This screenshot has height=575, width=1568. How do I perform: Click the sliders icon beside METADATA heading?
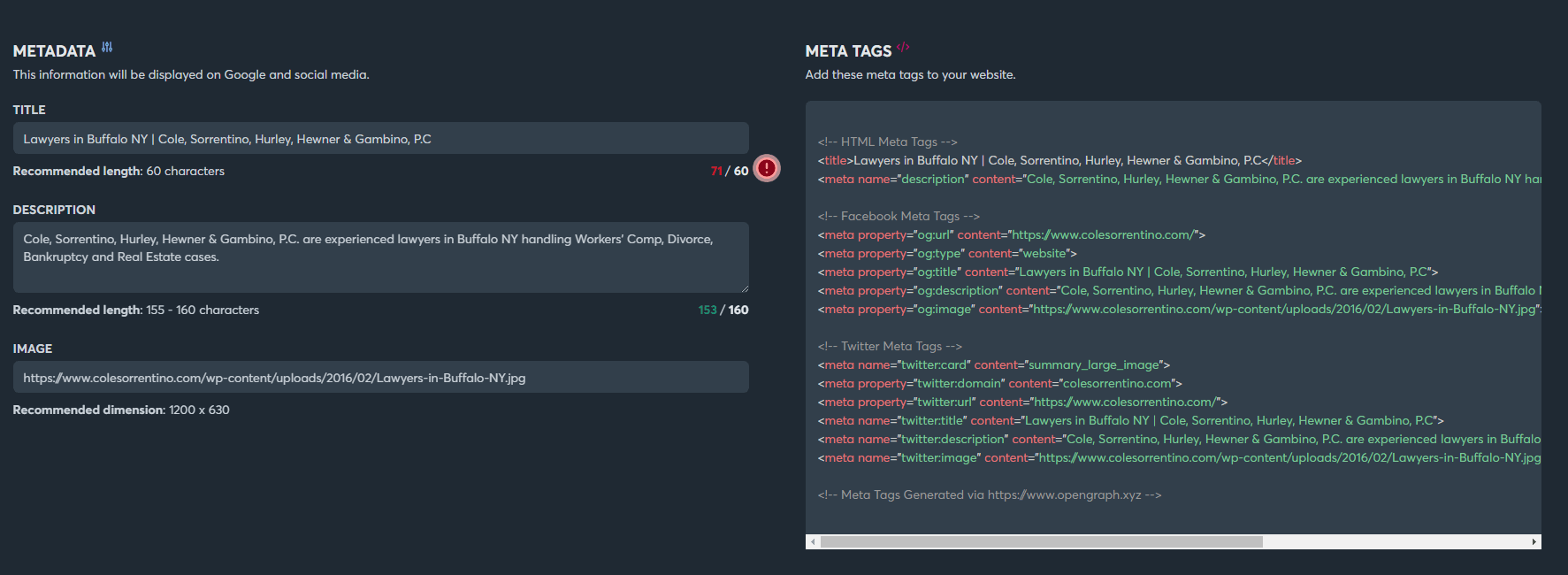tap(107, 48)
